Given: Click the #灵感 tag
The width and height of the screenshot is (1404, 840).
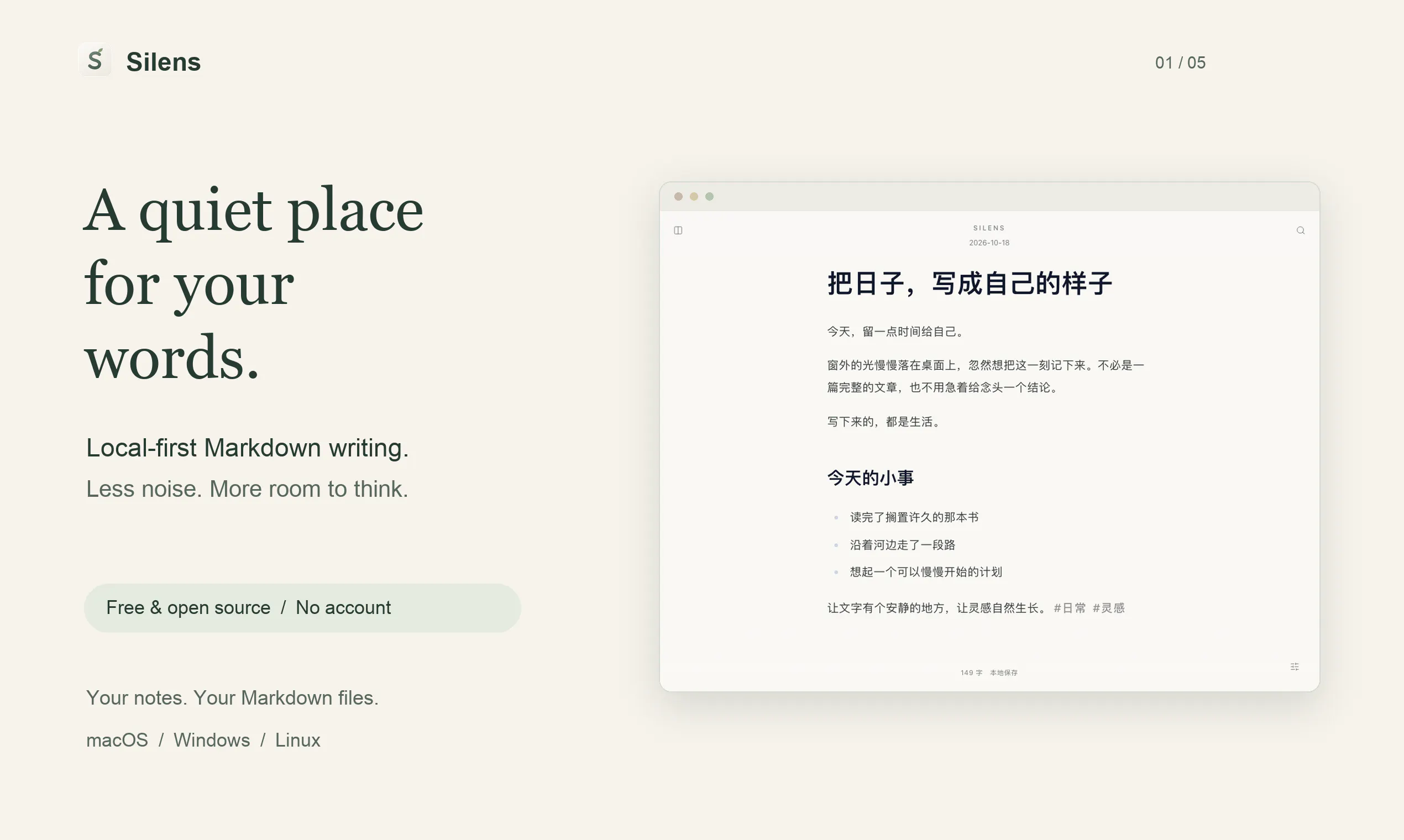Looking at the screenshot, I should 1108,608.
